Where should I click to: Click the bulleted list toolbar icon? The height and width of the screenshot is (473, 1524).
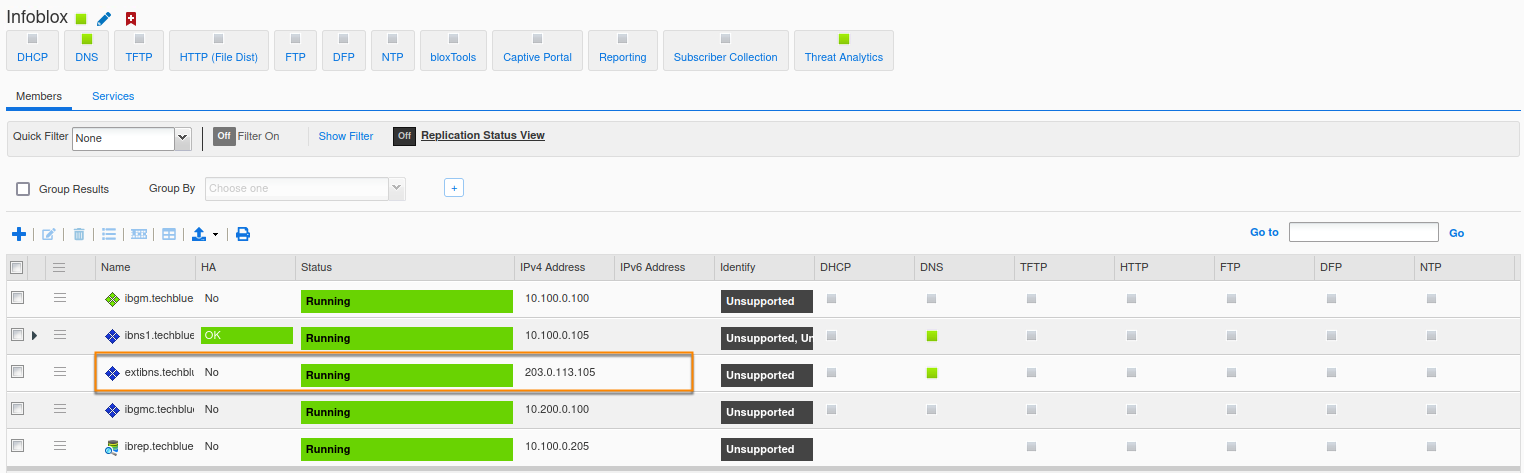109,234
